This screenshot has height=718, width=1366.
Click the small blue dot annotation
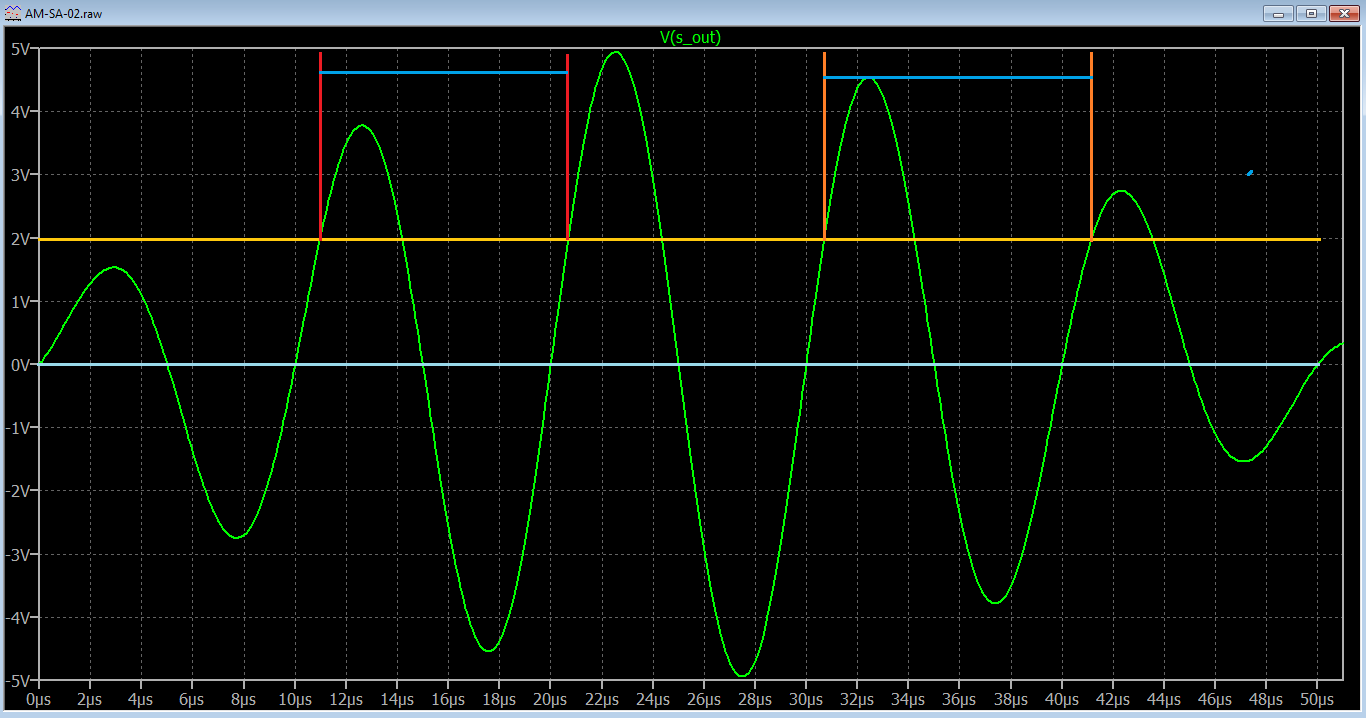1250,173
